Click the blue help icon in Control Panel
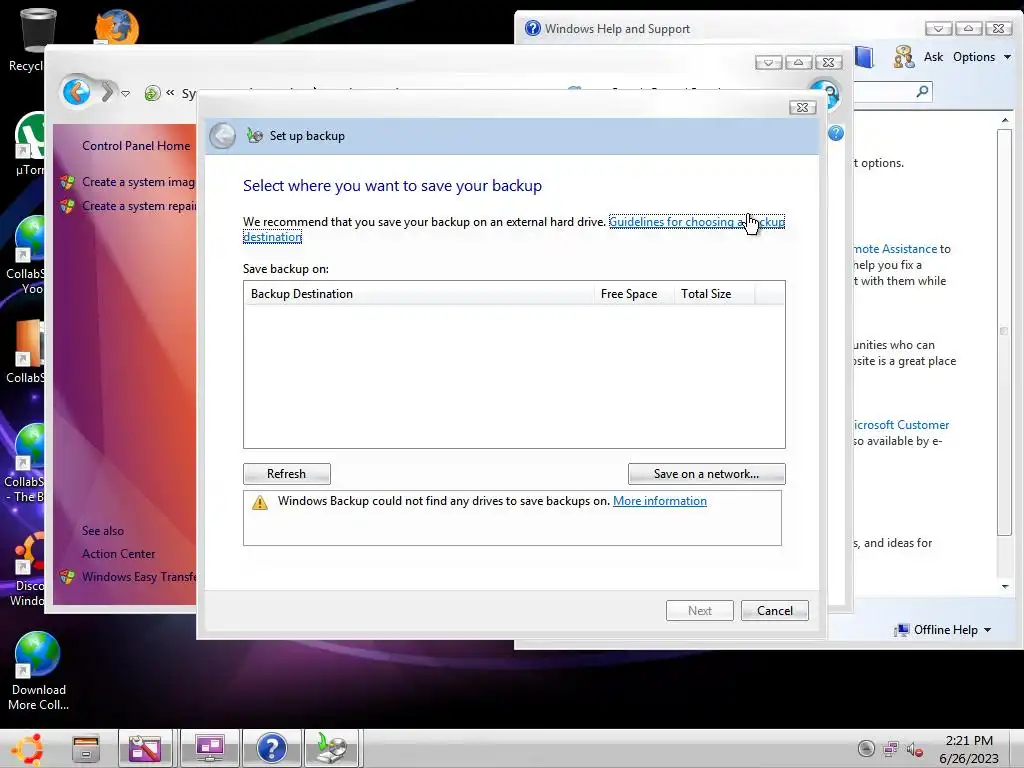Viewport: 1024px width, 768px height. [x=836, y=133]
